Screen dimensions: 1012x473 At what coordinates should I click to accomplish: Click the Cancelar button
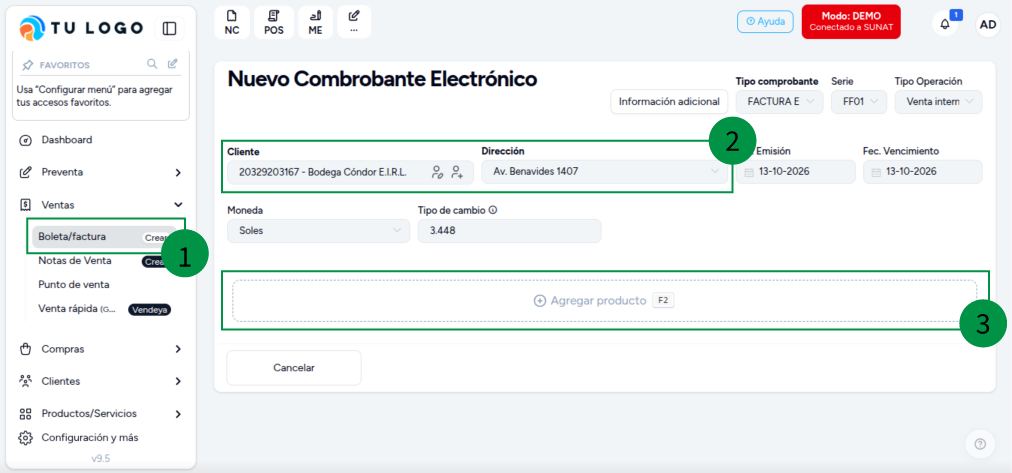click(294, 368)
